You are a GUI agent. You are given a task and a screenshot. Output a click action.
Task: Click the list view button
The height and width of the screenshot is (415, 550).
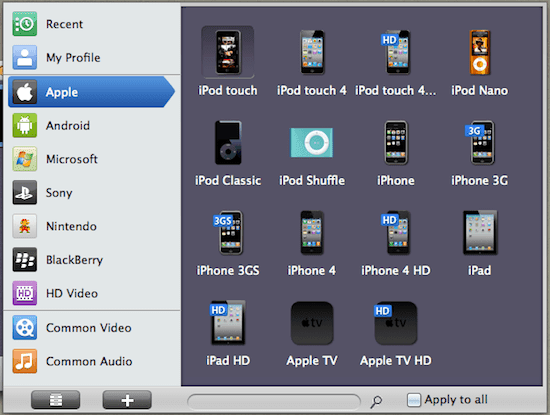[55, 400]
